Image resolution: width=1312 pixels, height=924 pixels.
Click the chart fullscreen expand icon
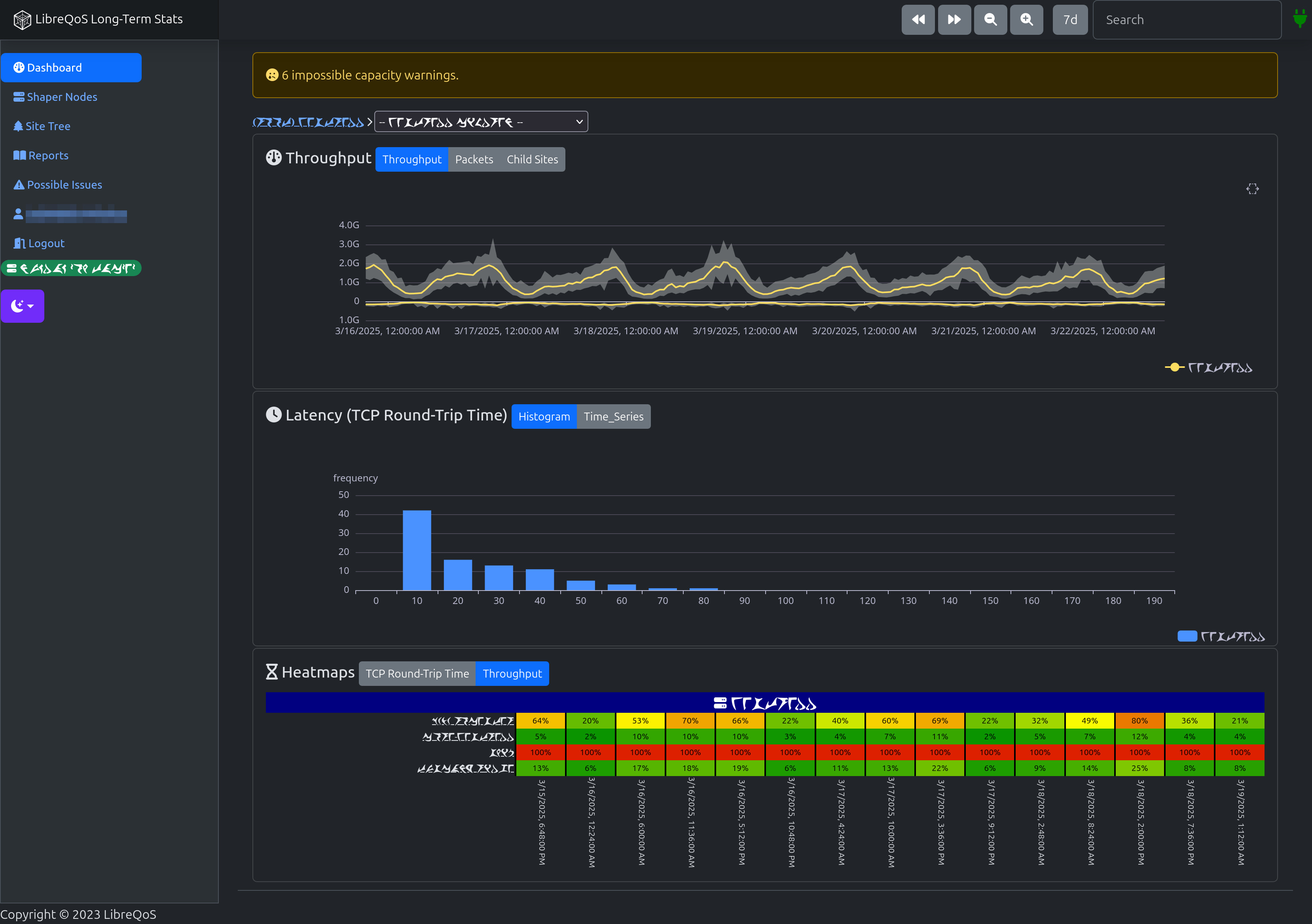(x=1252, y=189)
